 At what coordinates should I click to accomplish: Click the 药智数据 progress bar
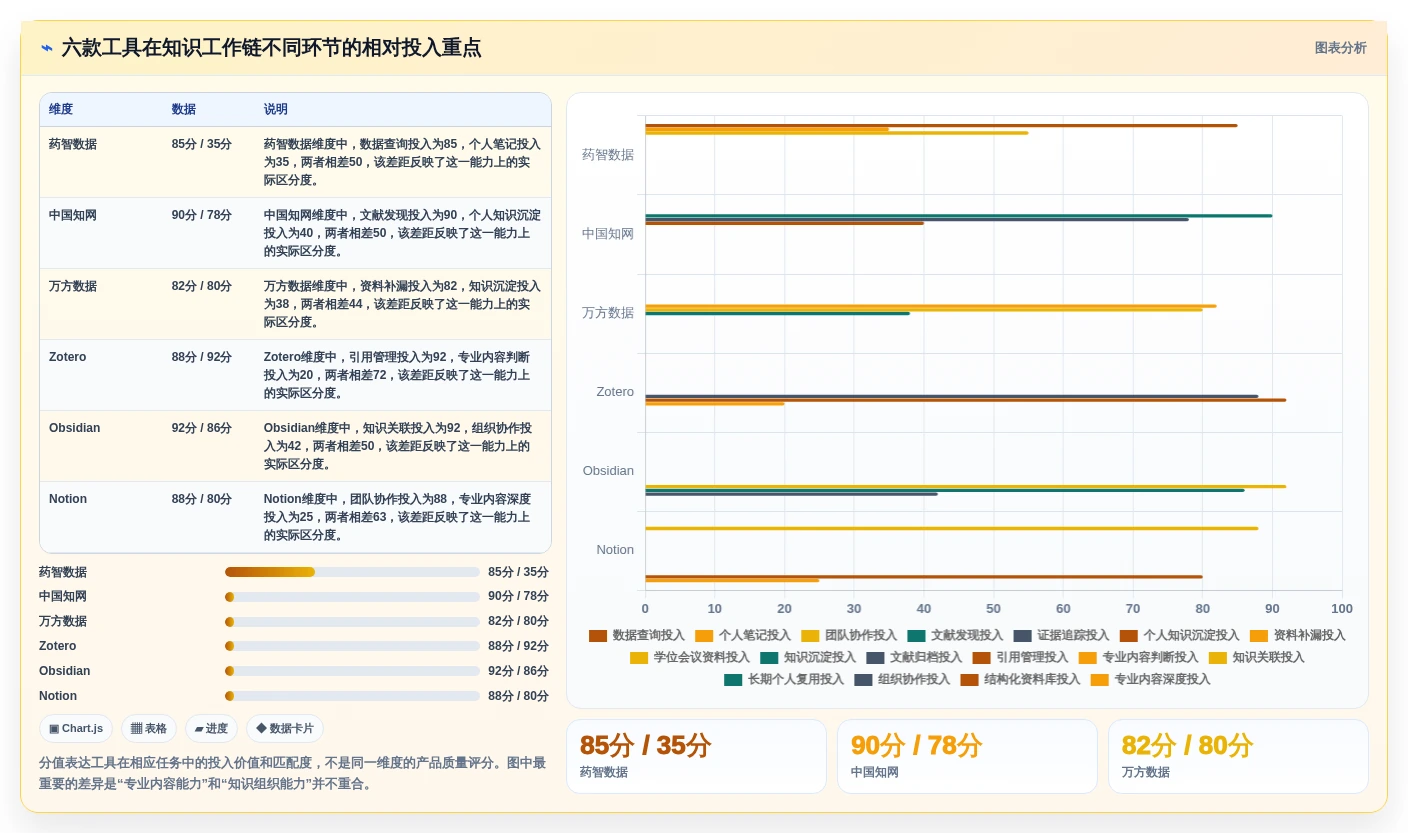[x=352, y=572]
